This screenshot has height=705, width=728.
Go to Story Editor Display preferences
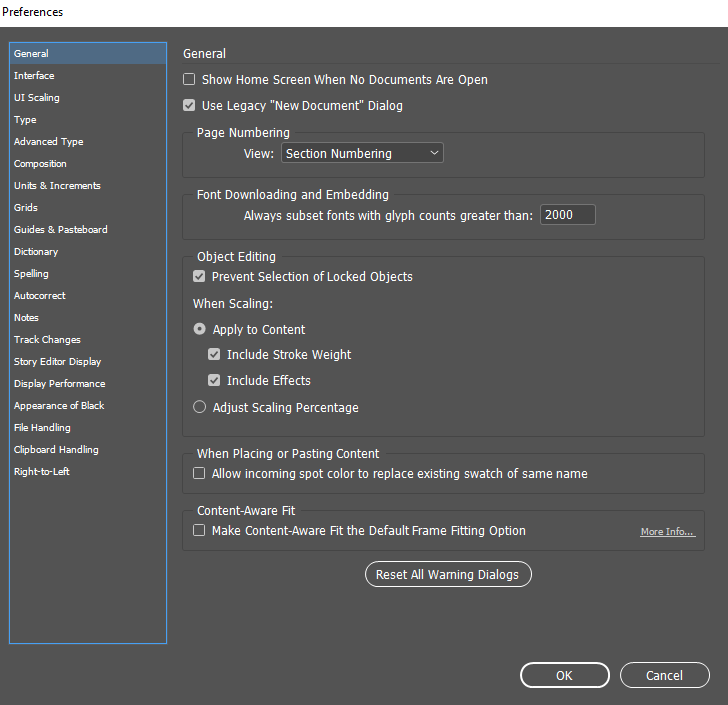88,361
